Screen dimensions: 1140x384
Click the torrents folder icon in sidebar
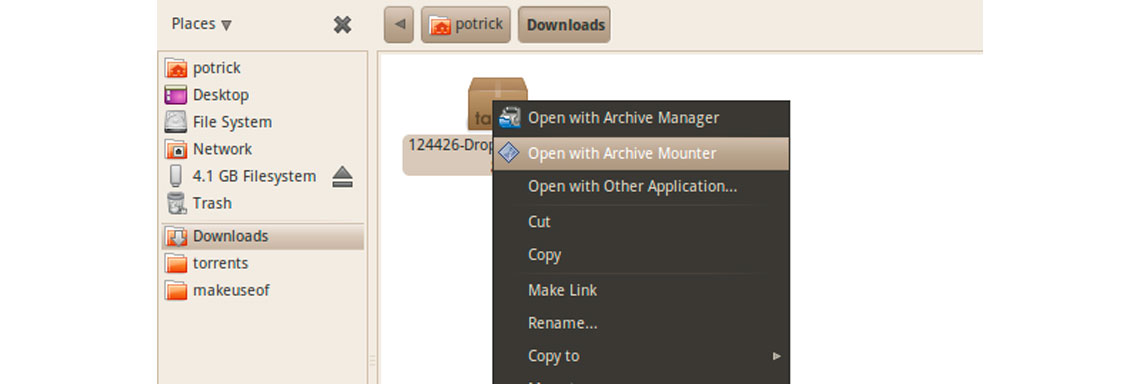click(176, 263)
